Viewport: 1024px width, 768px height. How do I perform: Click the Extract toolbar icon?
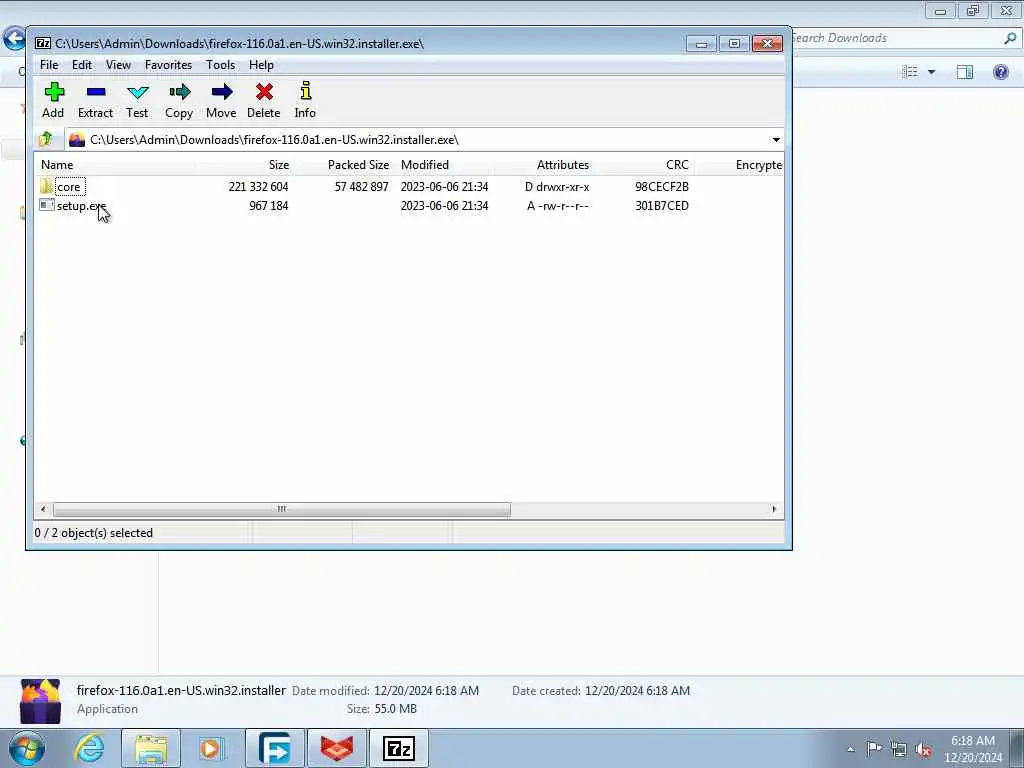95,91
